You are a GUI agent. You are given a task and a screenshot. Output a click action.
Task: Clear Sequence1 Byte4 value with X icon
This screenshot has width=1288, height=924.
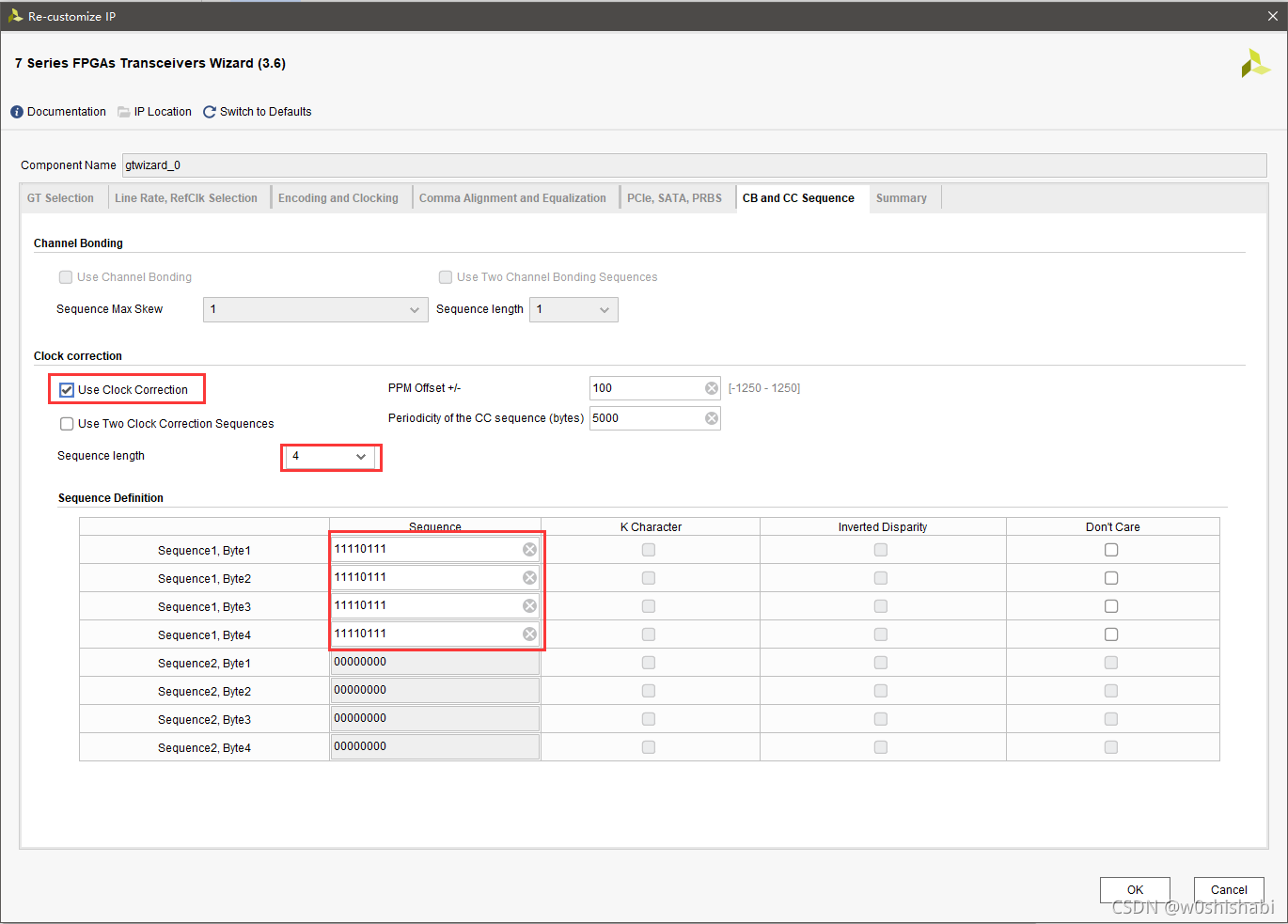point(530,634)
